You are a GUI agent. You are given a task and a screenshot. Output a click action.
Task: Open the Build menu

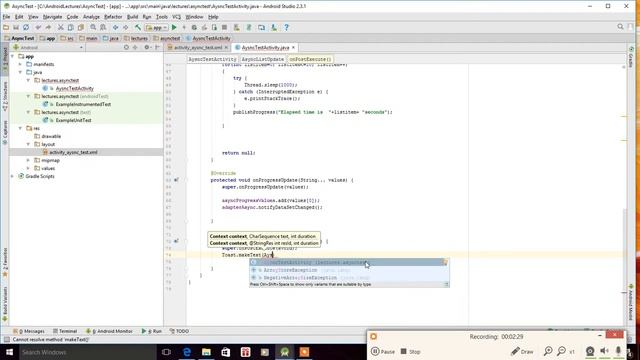point(132,17)
